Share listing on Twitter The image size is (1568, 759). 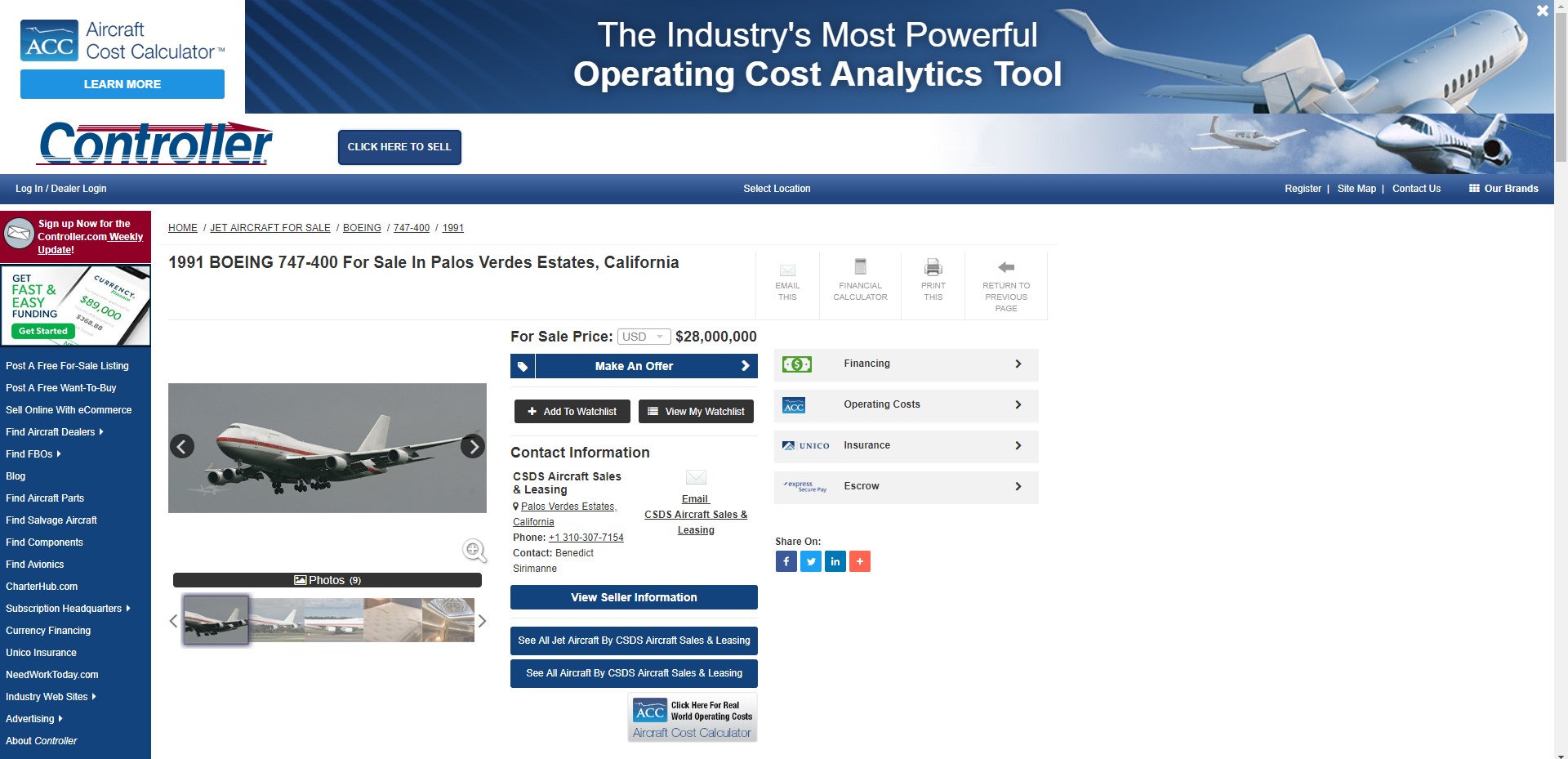coord(810,561)
